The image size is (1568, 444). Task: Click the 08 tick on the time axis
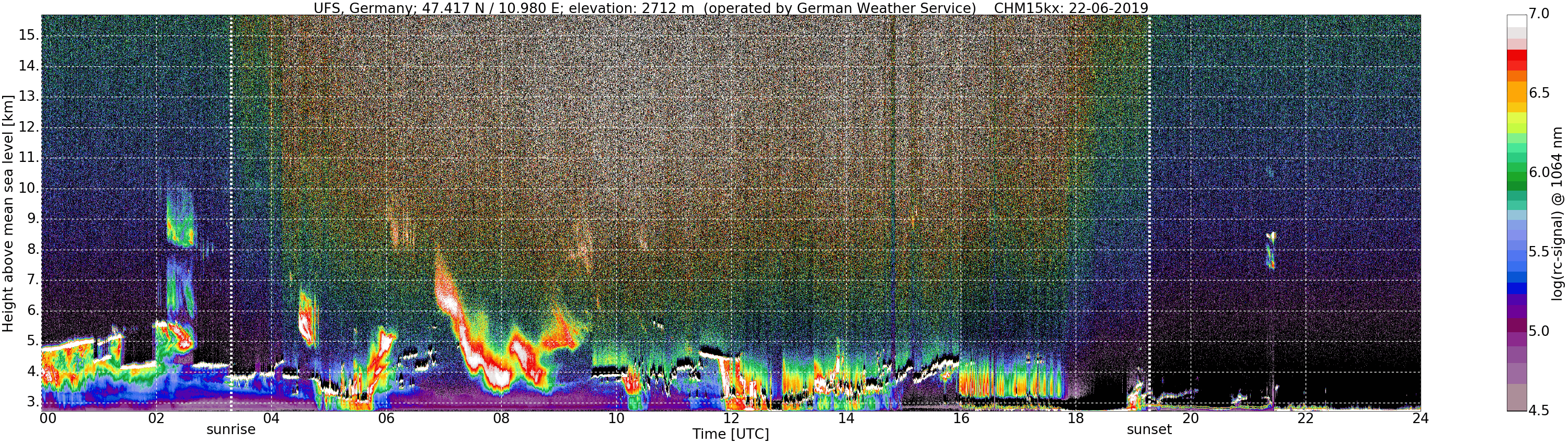click(501, 418)
